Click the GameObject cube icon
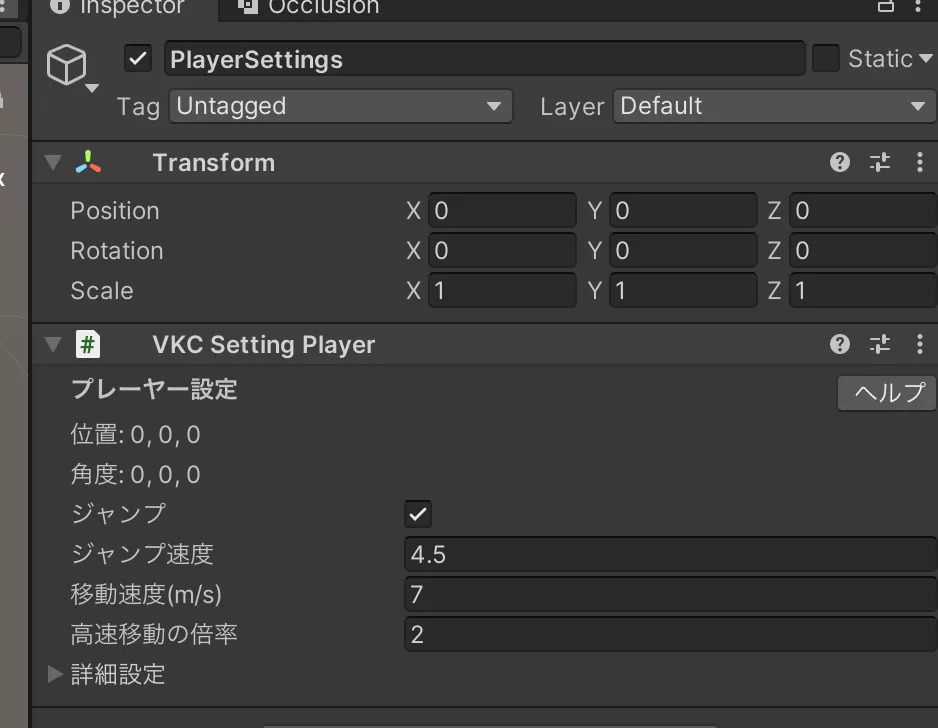938x728 pixels. tap(66, 66)
